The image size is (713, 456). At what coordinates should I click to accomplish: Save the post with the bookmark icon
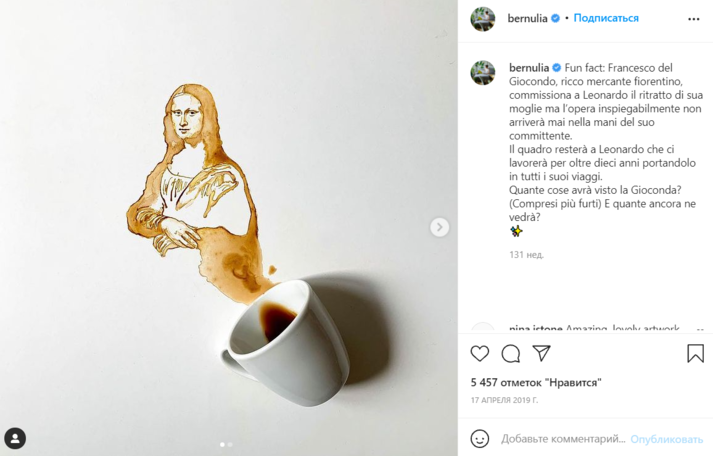pos(695,353)
